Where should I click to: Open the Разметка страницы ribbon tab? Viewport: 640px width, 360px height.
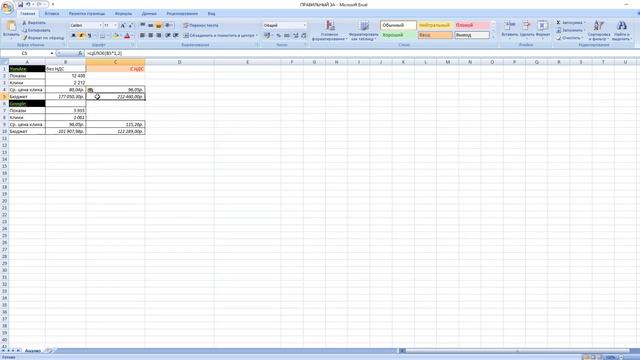click(x=87, y=13)
